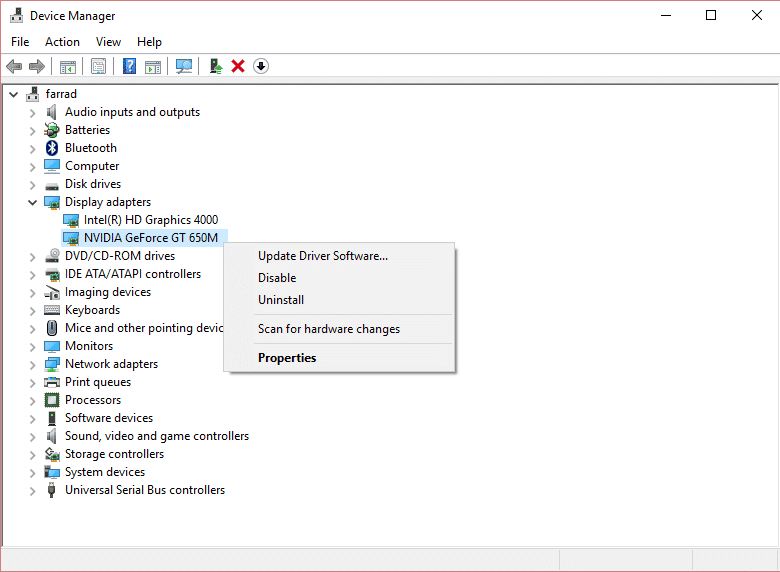Expand the Network adapters category
This screenshot has width=780, height=572.
coord(33,364)
